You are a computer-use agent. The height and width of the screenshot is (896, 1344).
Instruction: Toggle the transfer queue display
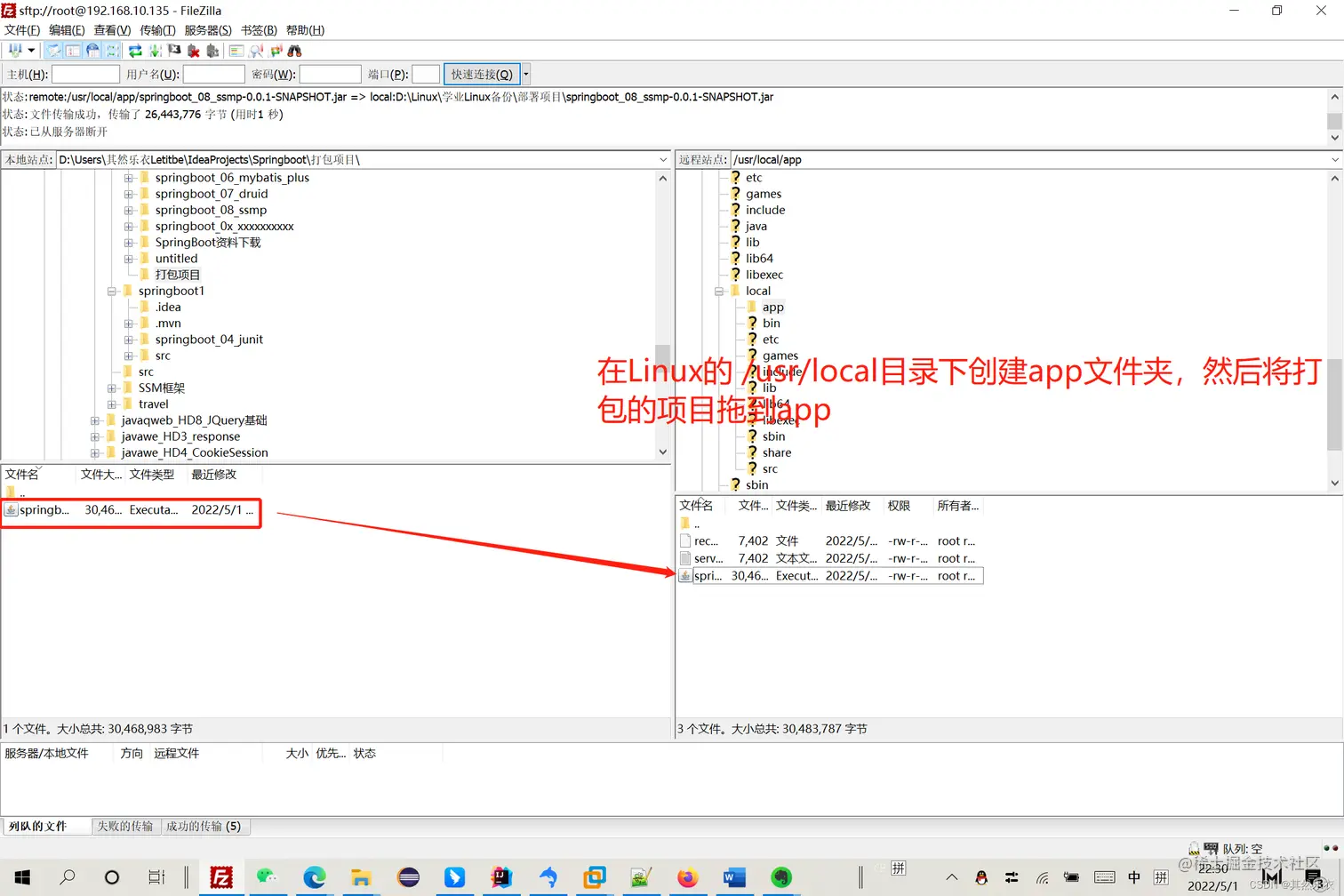[x=112, y=51]
